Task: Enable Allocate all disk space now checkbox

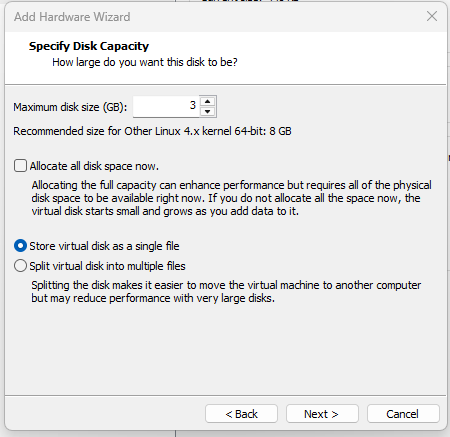Action: click(x=20, y=166)
